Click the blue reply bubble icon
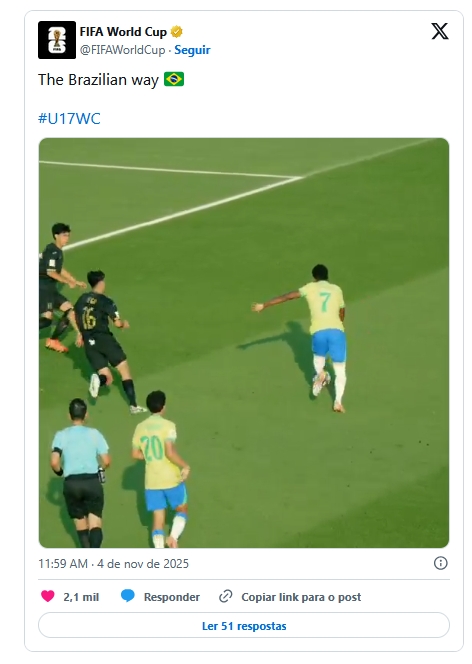The image size is (472, 664). 127,596
